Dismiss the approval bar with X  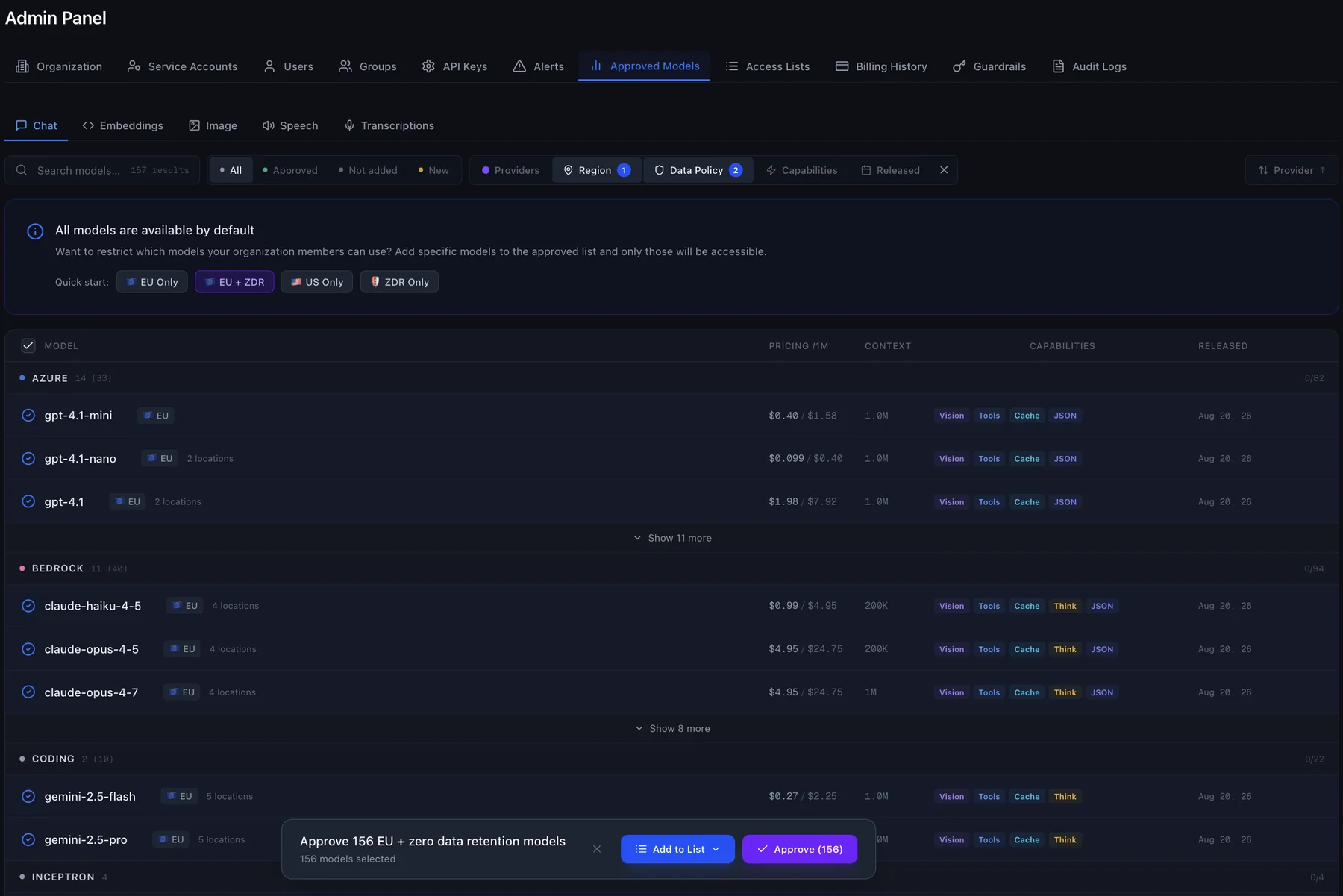[x=597, y=849]
